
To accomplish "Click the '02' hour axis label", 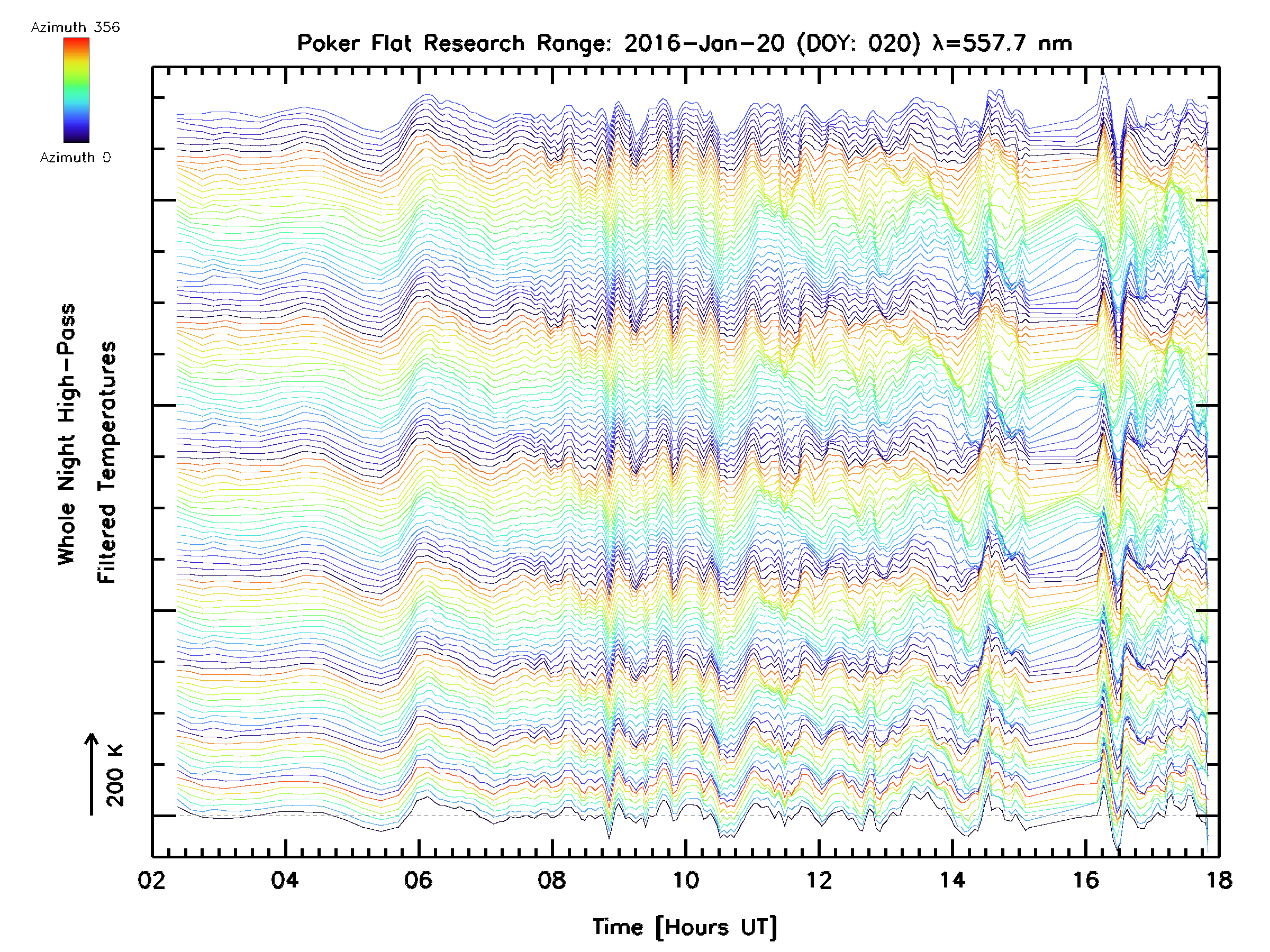I will click(152, 880).
